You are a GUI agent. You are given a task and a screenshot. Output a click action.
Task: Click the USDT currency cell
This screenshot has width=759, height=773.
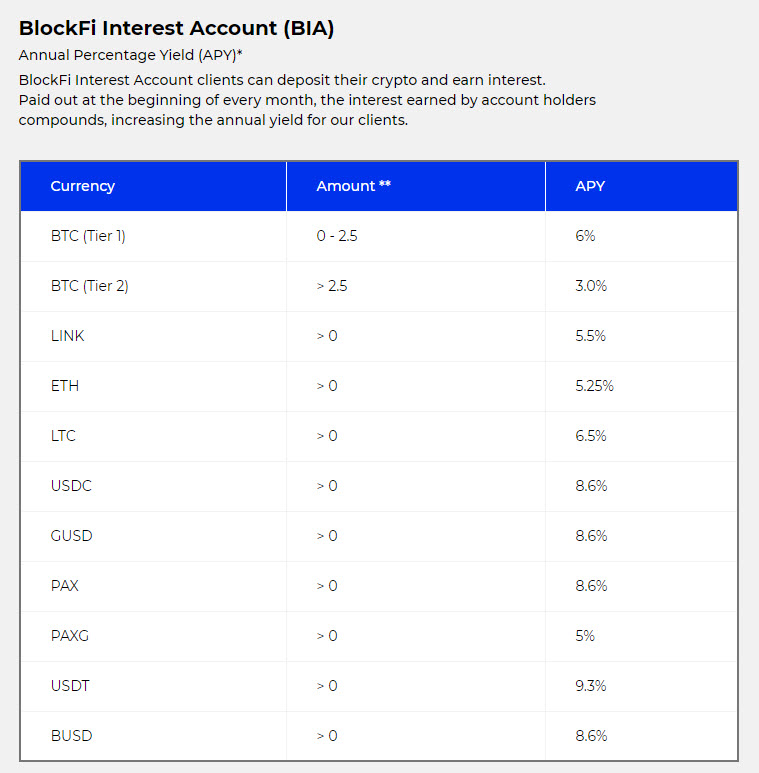[70, 686]
